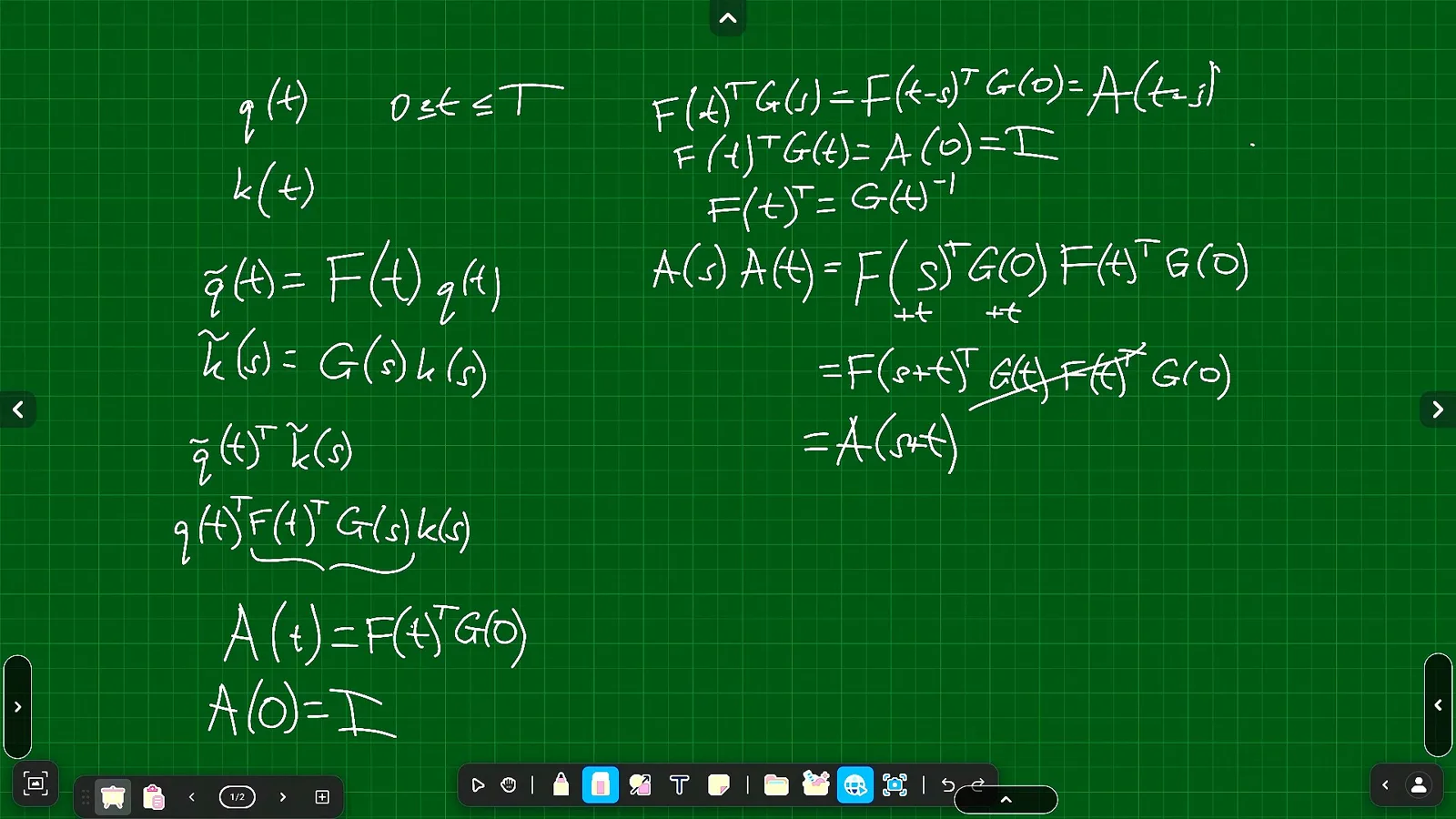Expand the left side panel handle
1456x819 pixels.
click(x=17, y=706)
